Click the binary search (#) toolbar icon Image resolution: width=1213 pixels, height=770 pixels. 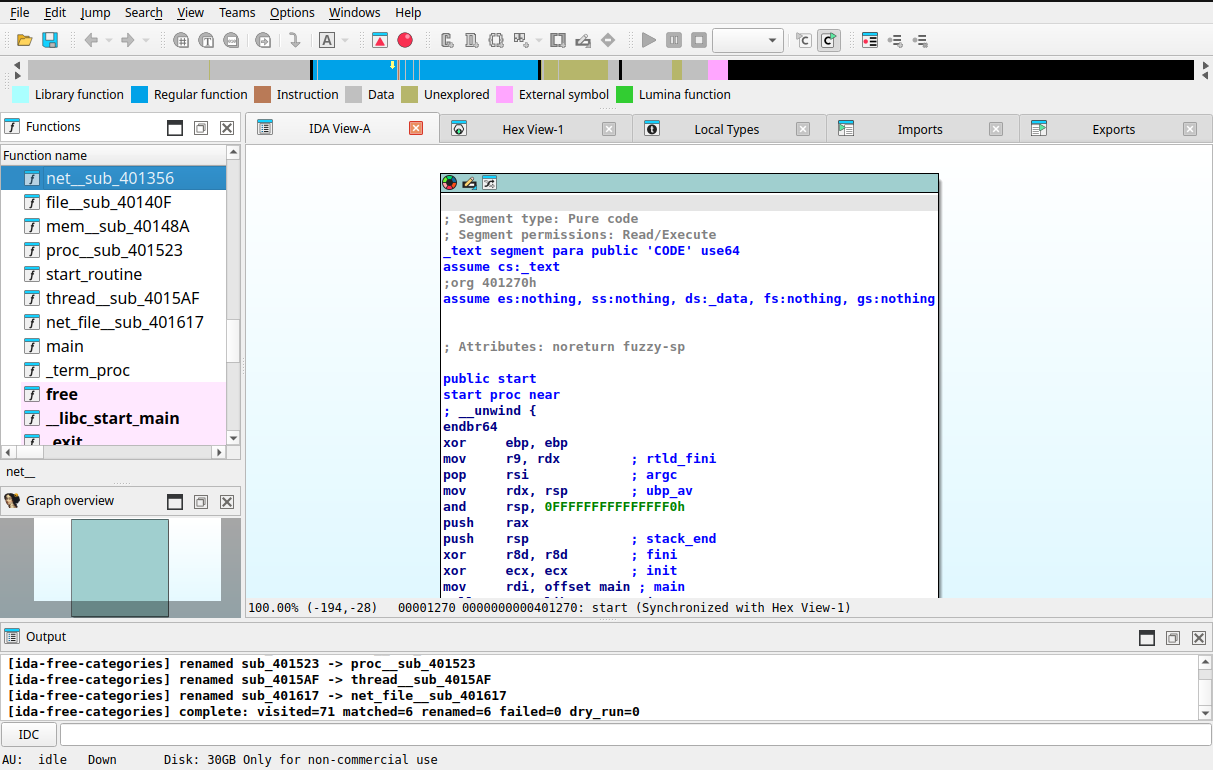(x=181, y=40)
